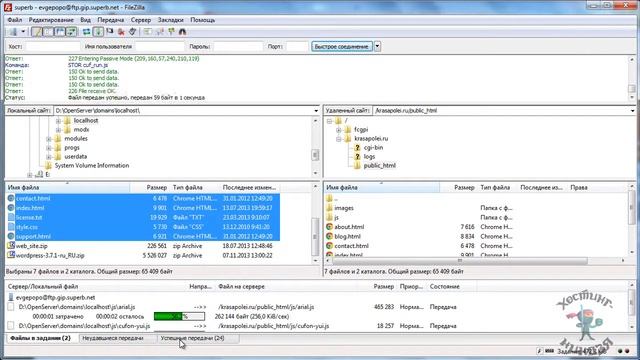Select the cgi-bin remote folder icon
640x360 pixels.
coord(357,147)
